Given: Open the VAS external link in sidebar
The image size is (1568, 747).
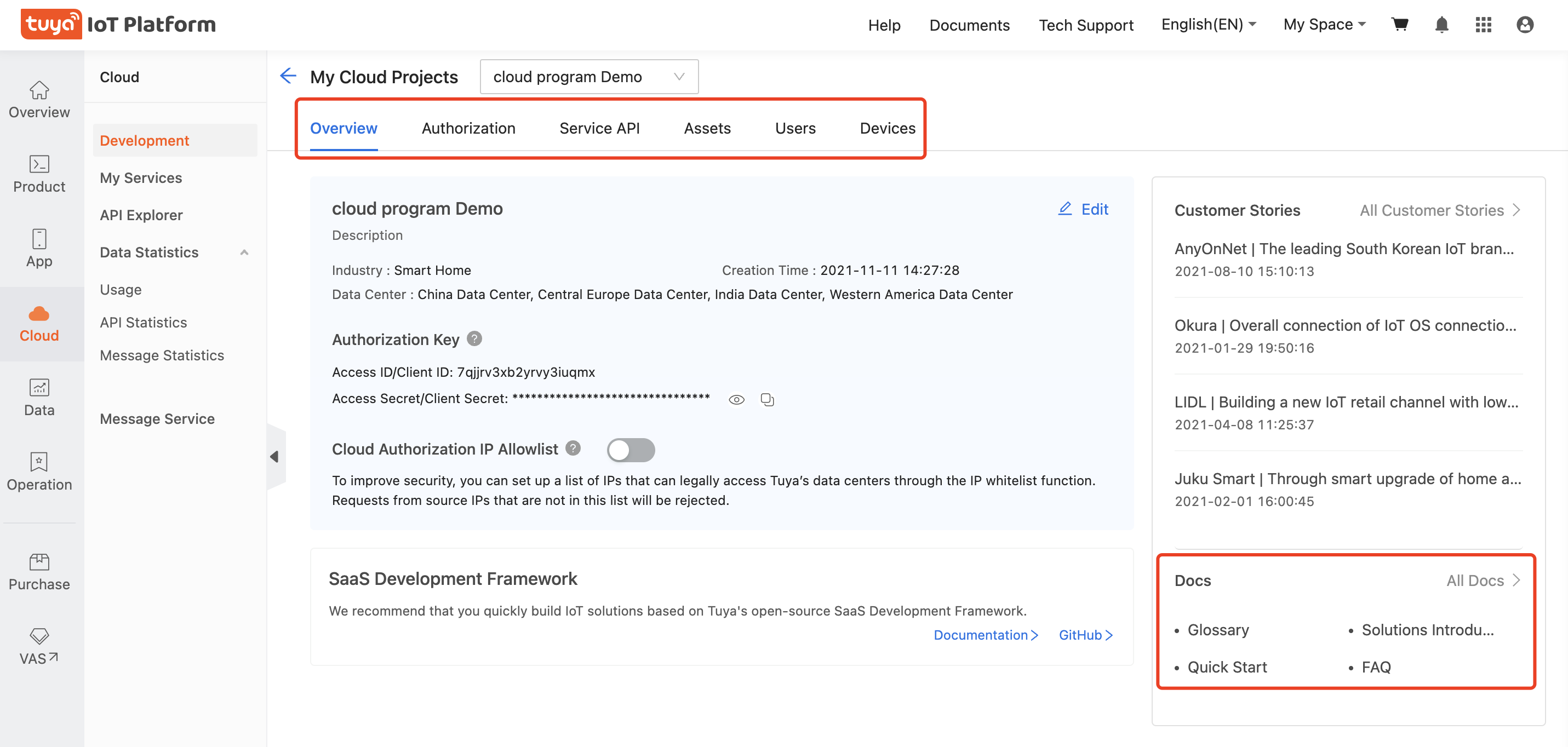Looking at the screenshot, I should (39, 647).
